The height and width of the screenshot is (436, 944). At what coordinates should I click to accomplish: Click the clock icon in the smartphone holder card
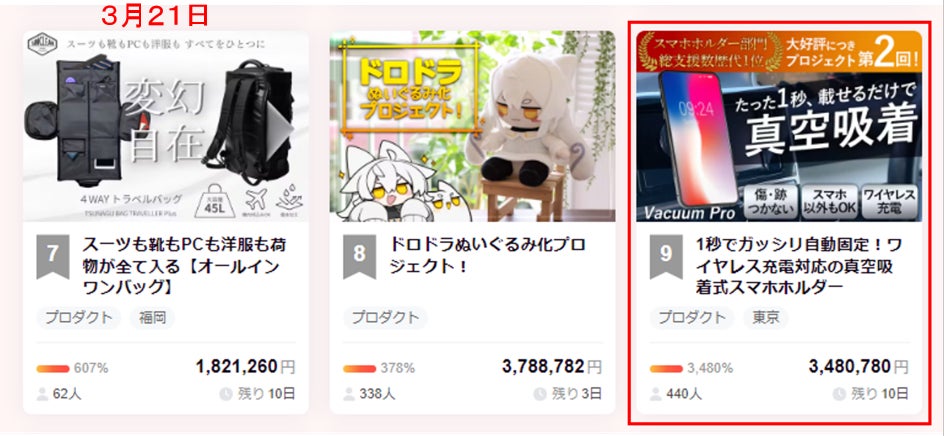click(x=839, y=394)
